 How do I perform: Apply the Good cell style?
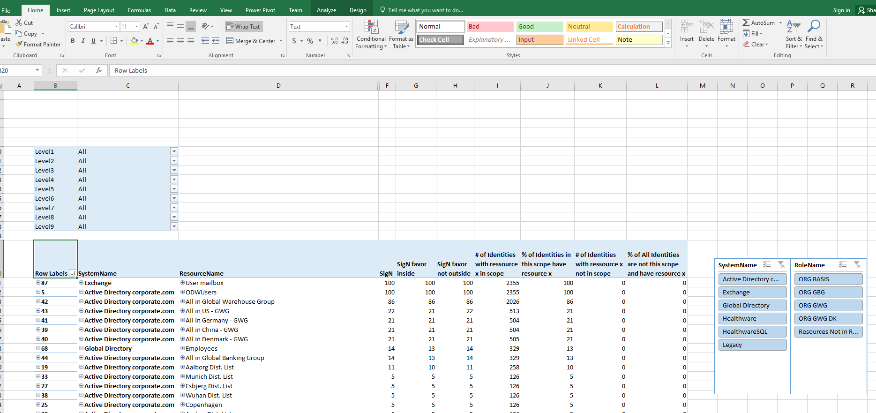tap(540, 27)
